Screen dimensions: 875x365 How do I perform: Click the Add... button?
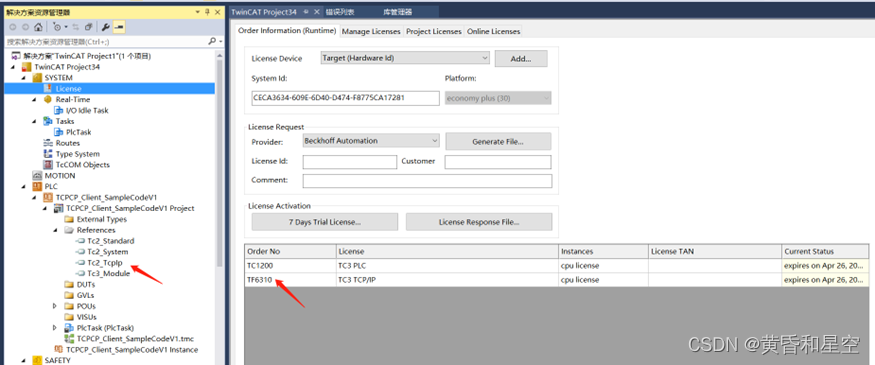pos(521,59)
